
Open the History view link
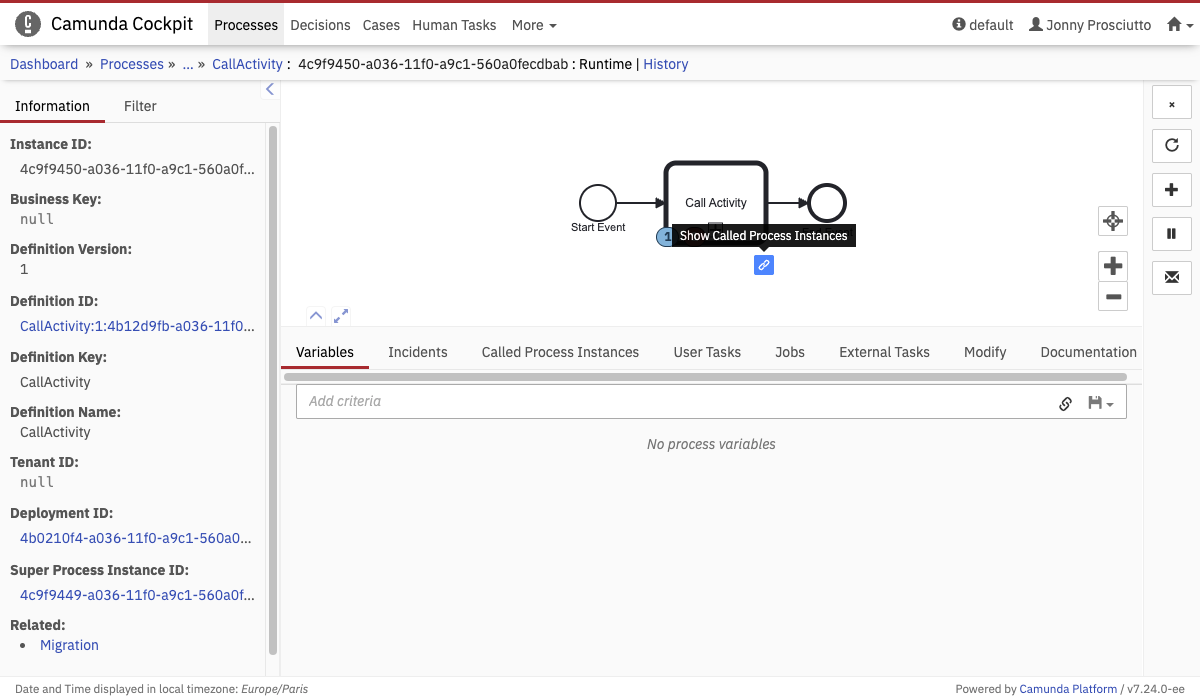coord(666,64)
